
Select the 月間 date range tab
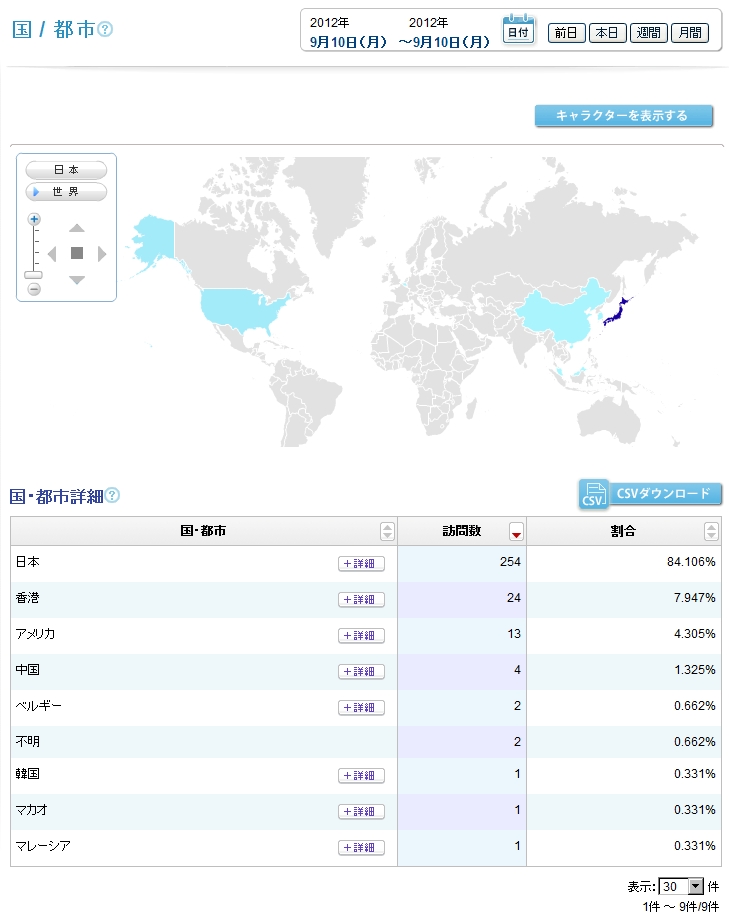point(690,33)
